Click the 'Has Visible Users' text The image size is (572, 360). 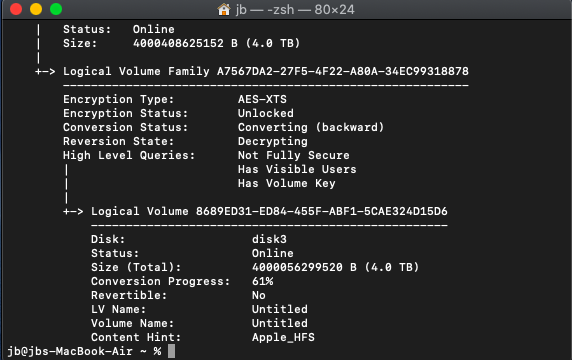(x=297, y=169)
